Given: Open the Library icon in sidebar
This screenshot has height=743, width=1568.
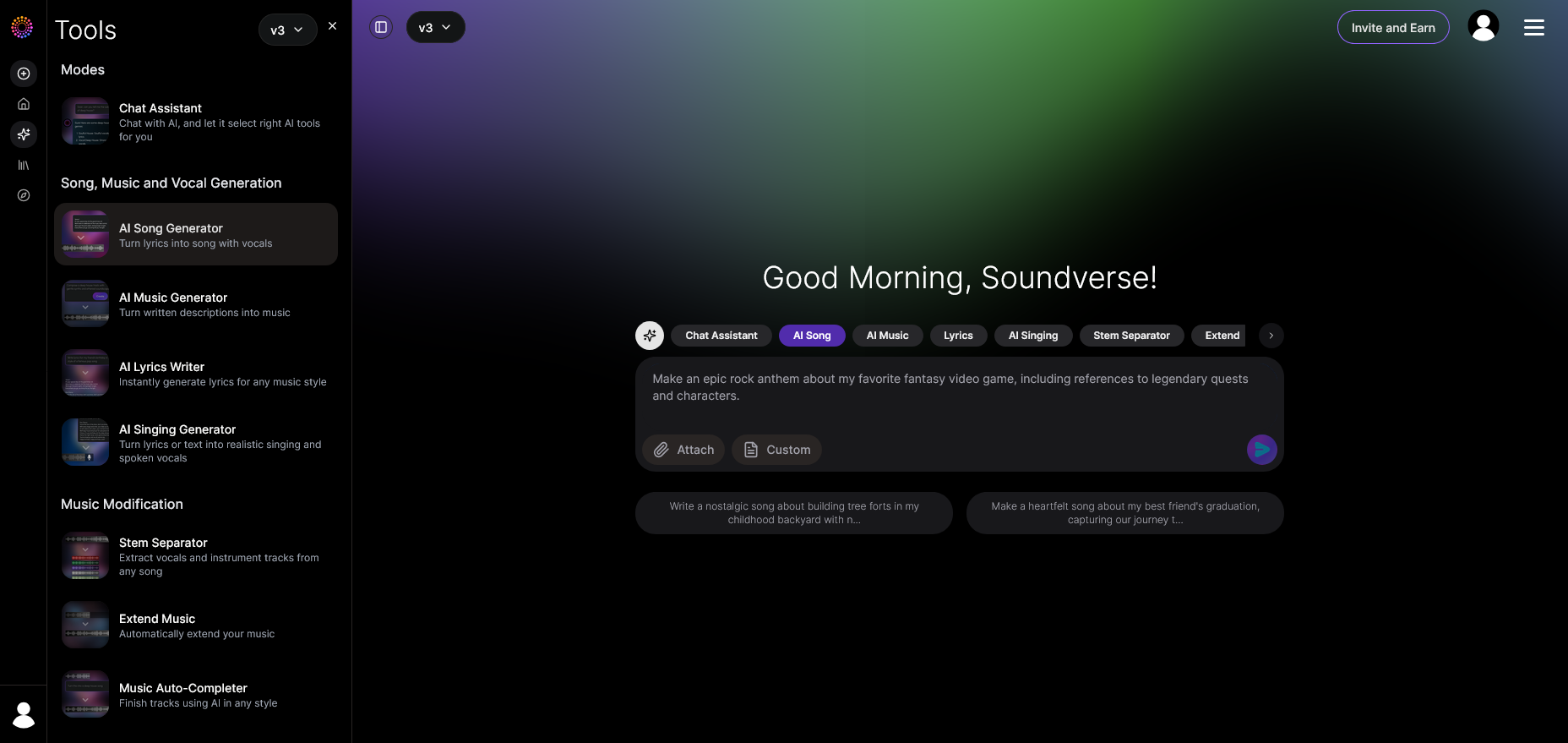Looking at the screenshot, I should click(24, 165).
